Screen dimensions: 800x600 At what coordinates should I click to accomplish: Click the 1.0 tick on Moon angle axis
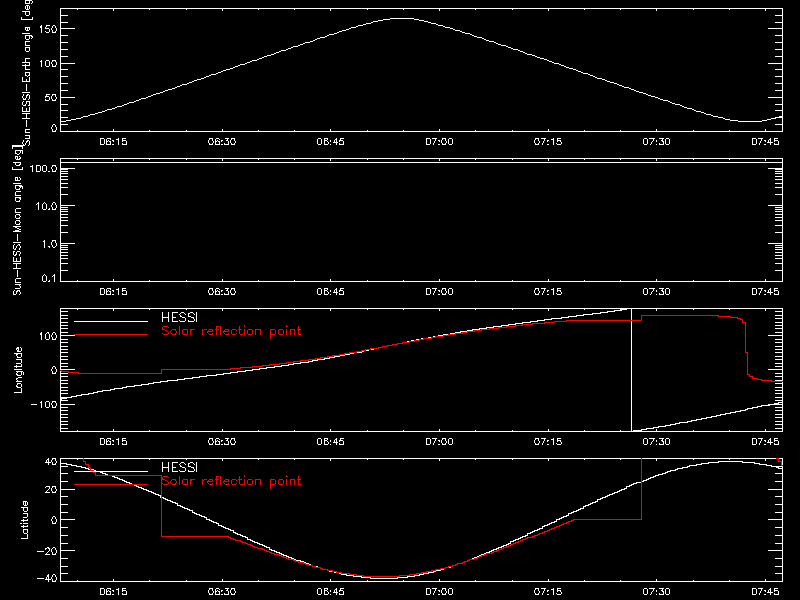[50, 244]
